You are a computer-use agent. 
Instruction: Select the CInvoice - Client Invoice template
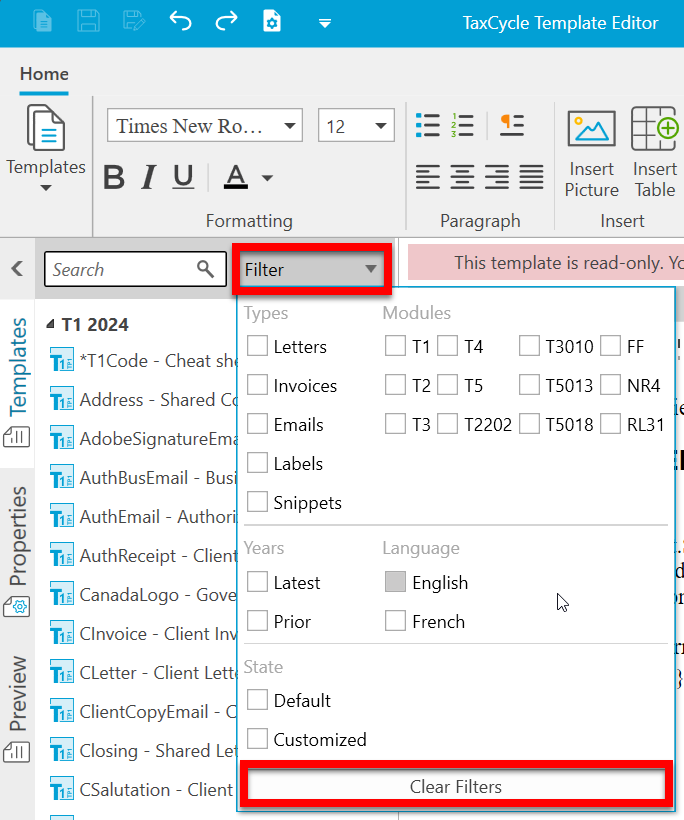[x=144, y=634]
